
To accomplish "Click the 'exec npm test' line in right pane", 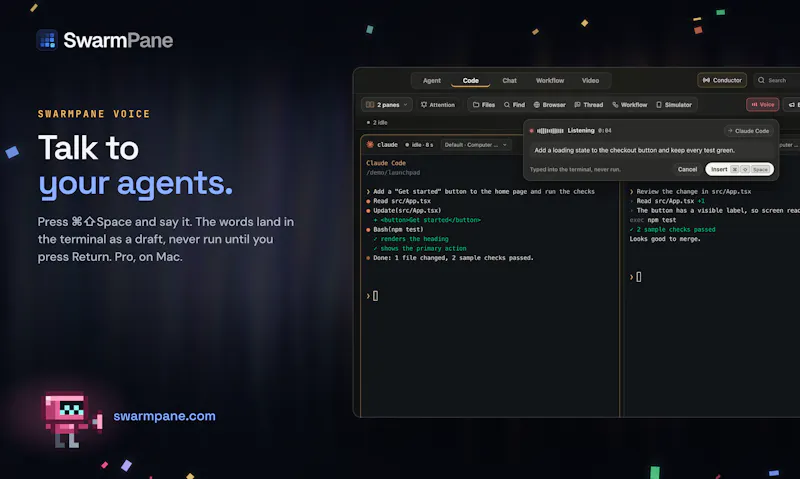I will click(x=653, y=220).
